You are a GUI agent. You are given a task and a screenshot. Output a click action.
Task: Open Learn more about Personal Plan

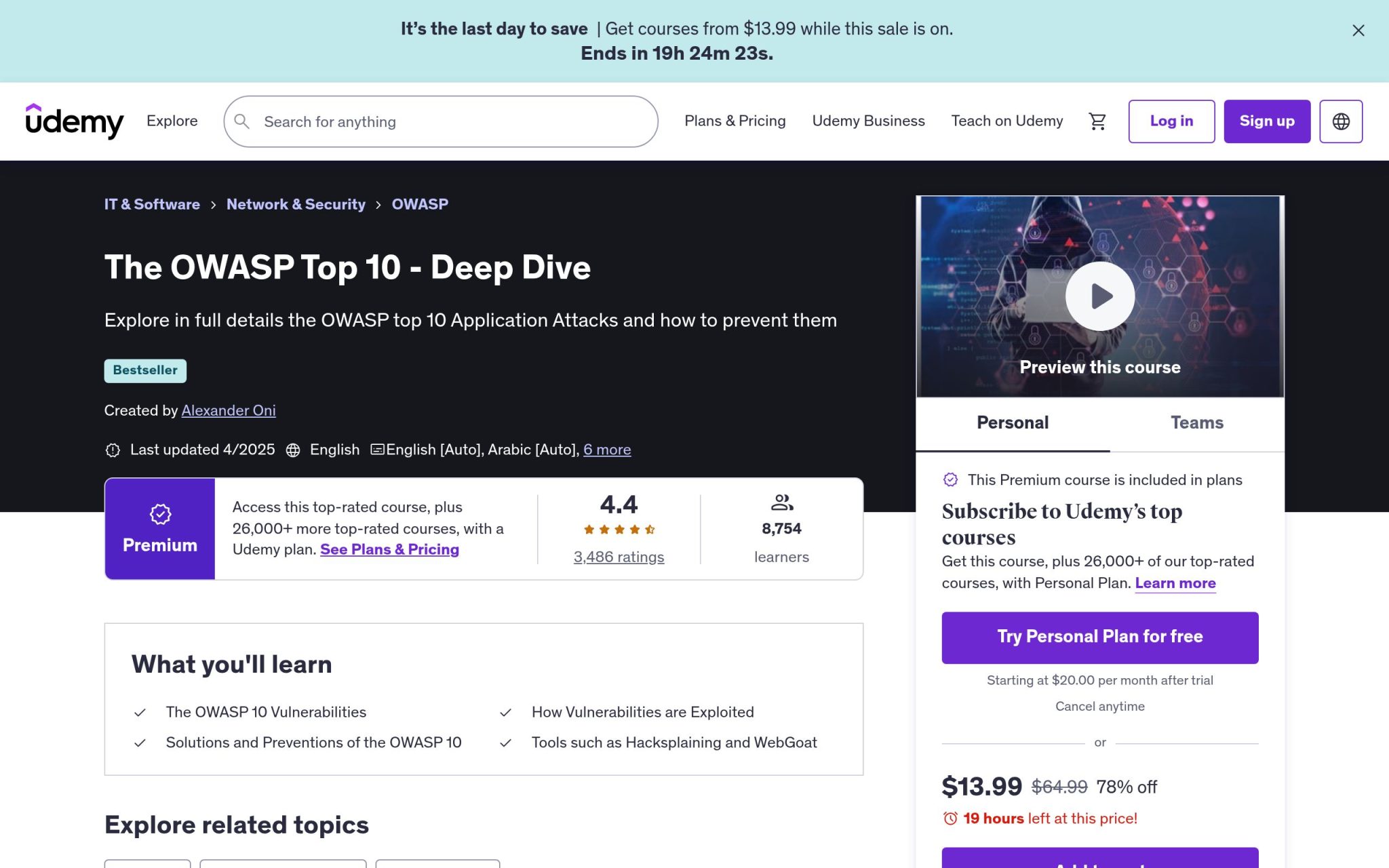pyautogui.click(x=1175, y=583)
